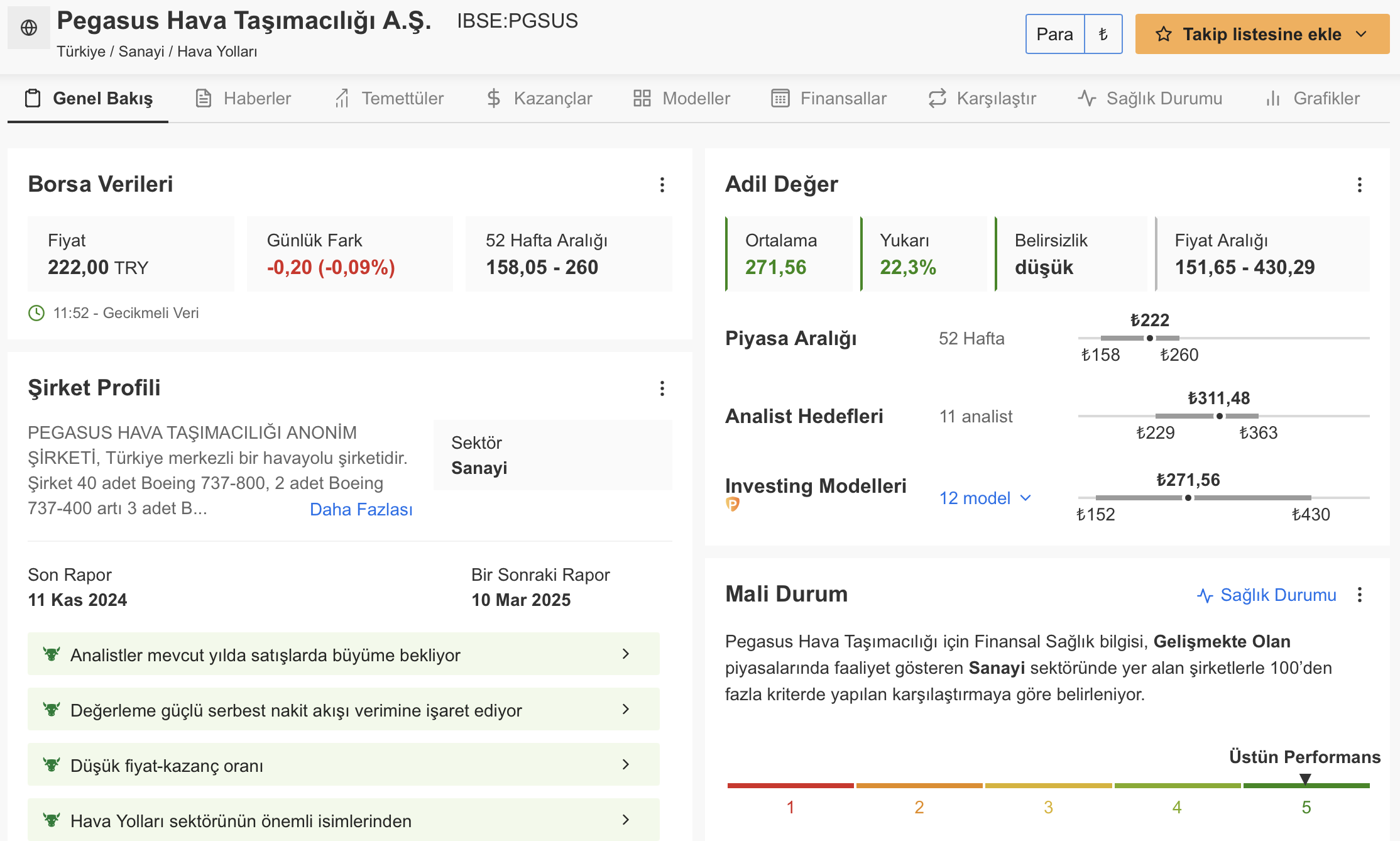Click the Yukarı 22,3% card
Viewport: 1400px width, 841px height.
pyautogui.click(x=924, y=254)
